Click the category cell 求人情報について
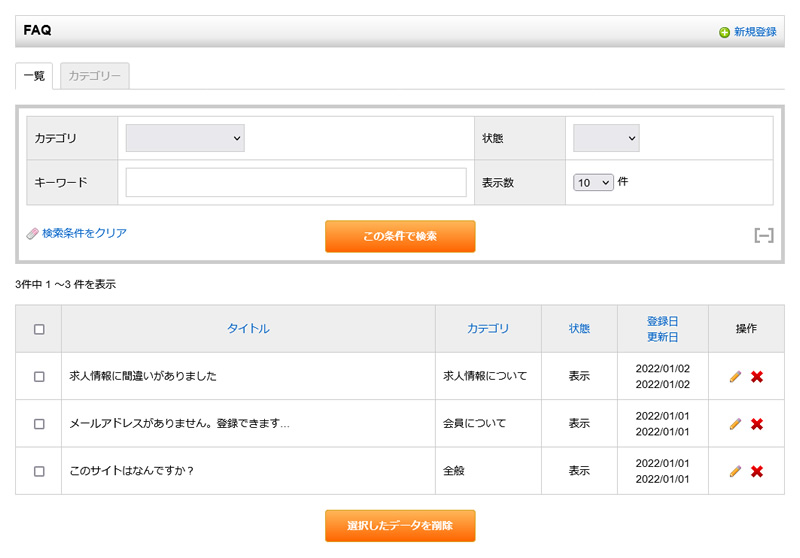Screen dimensions: 800x558 pos(485,376)
